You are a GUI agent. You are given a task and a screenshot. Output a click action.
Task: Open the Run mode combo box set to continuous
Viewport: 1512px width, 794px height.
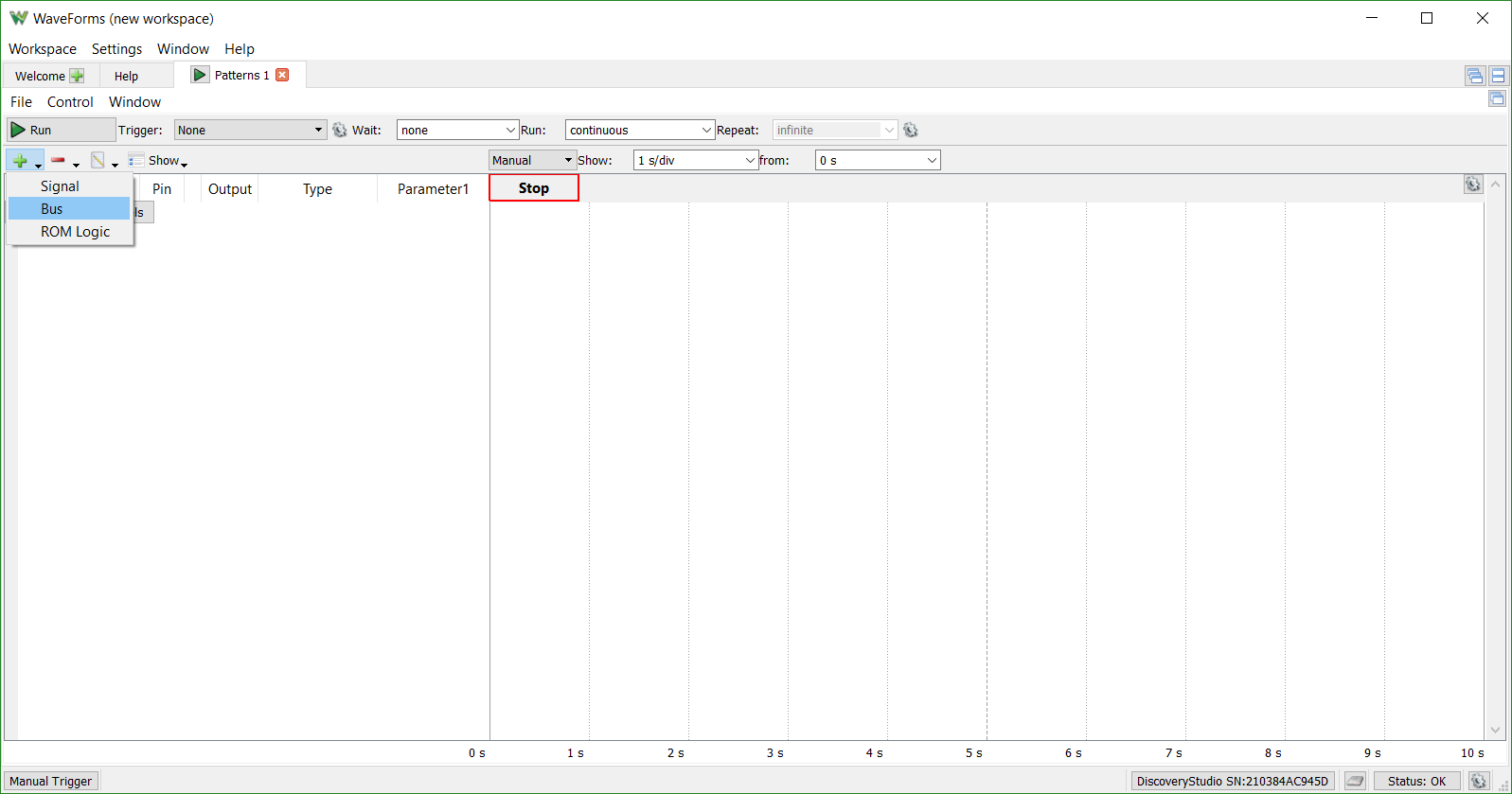639,131
